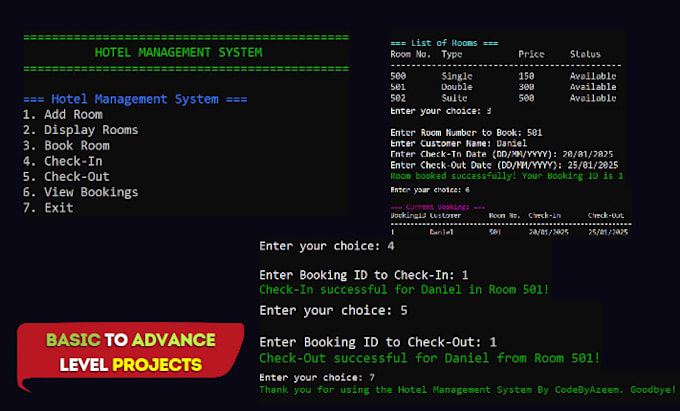Click room number '502' in rooms list
This screenshot has width=680, height=411.
[398, 98]
